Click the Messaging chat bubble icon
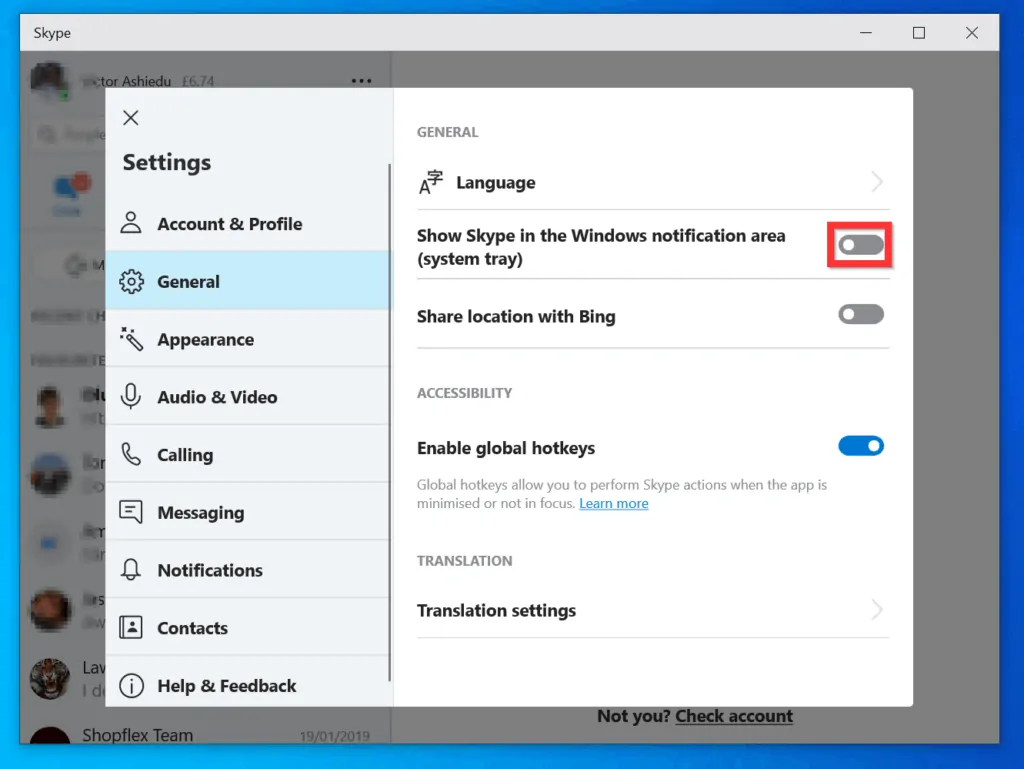 click(131, 512)
